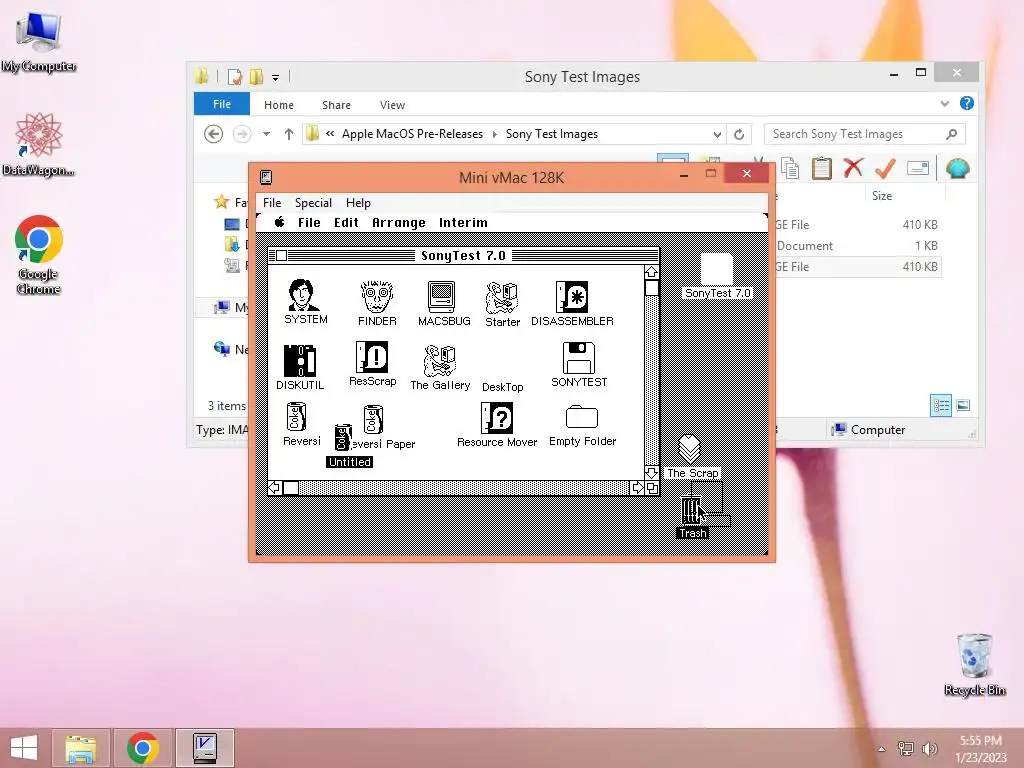
Task: Show hidden system tray icons
Action: click(882, 749)
